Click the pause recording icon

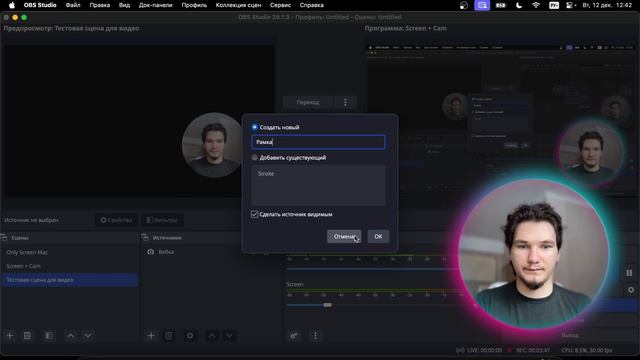pos(629,273)
